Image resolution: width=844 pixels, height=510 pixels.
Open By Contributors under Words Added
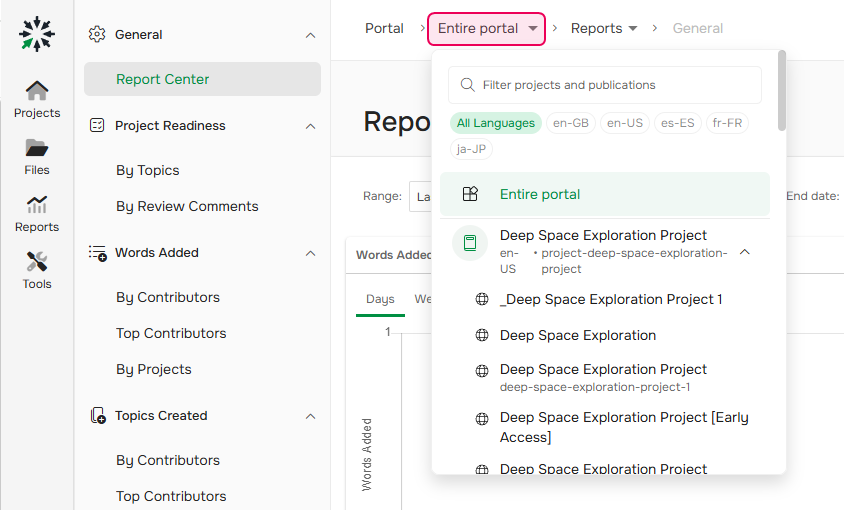(x=167, y=297)
